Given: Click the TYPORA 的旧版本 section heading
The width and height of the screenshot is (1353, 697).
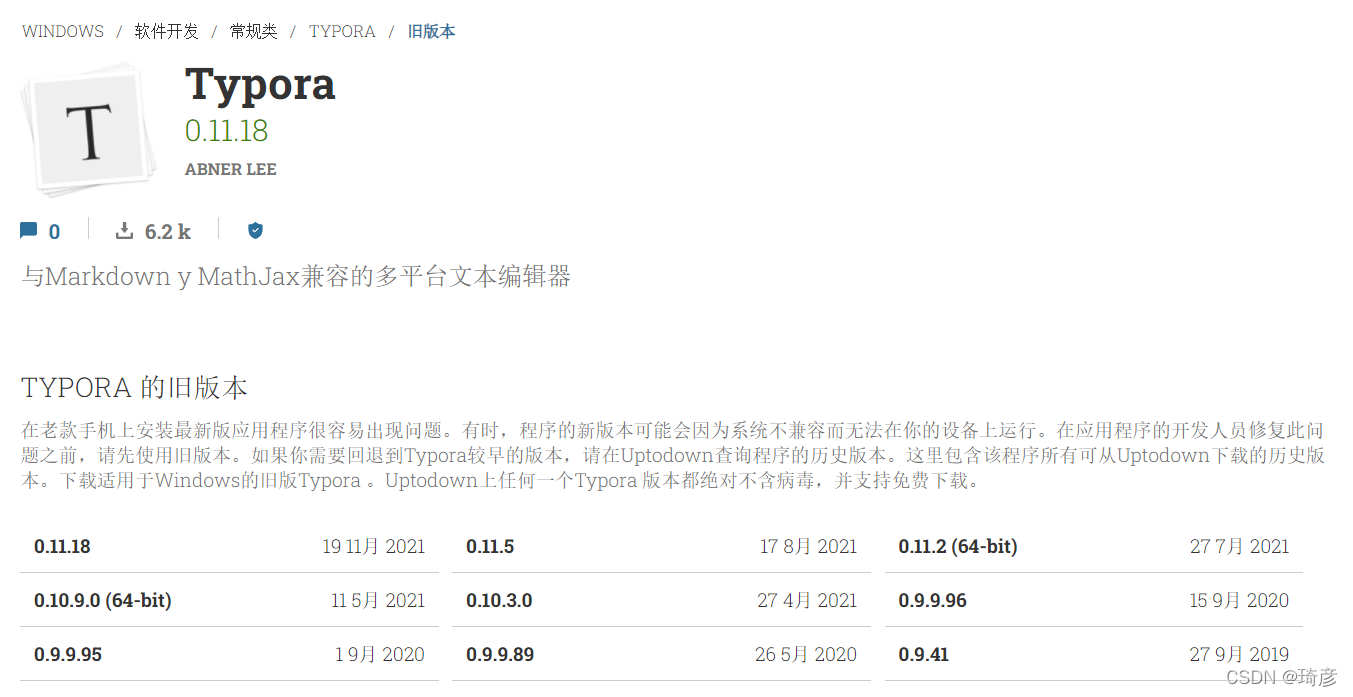Looking at the screenshot, I should coord(135,388).
